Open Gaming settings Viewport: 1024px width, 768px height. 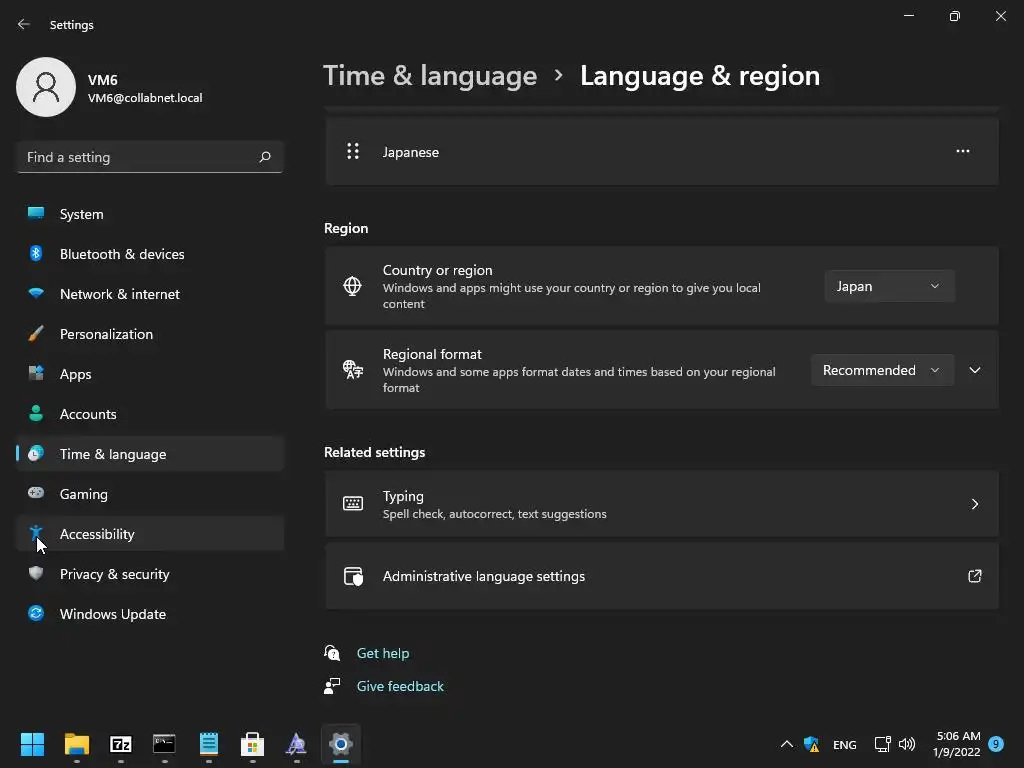pos(150,494)
